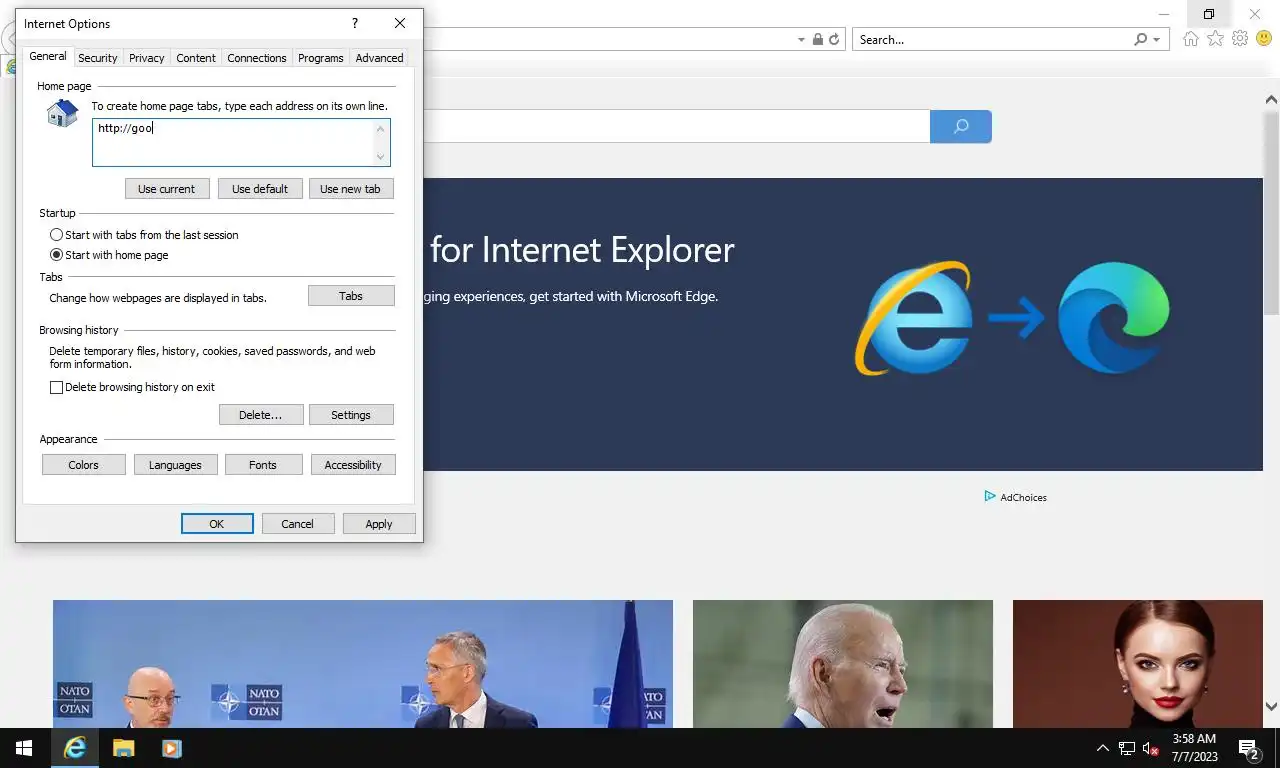Select Start with home page option
1280x768 pixels.
(x=109, y=255)
